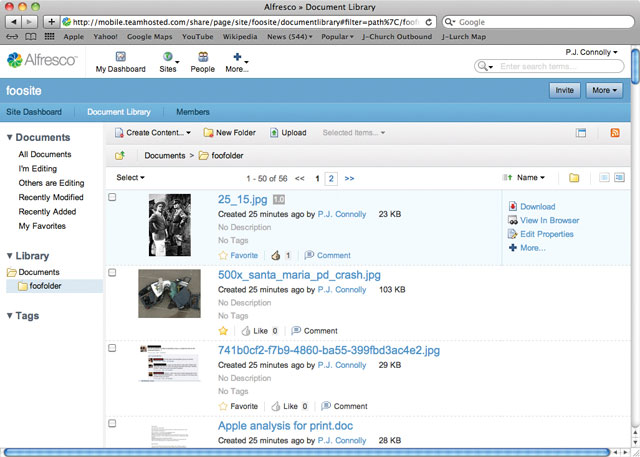Favorite the 741b0cf2 jpg file
Viewport: 640px width, 457px height.
(x=238, y=406)
